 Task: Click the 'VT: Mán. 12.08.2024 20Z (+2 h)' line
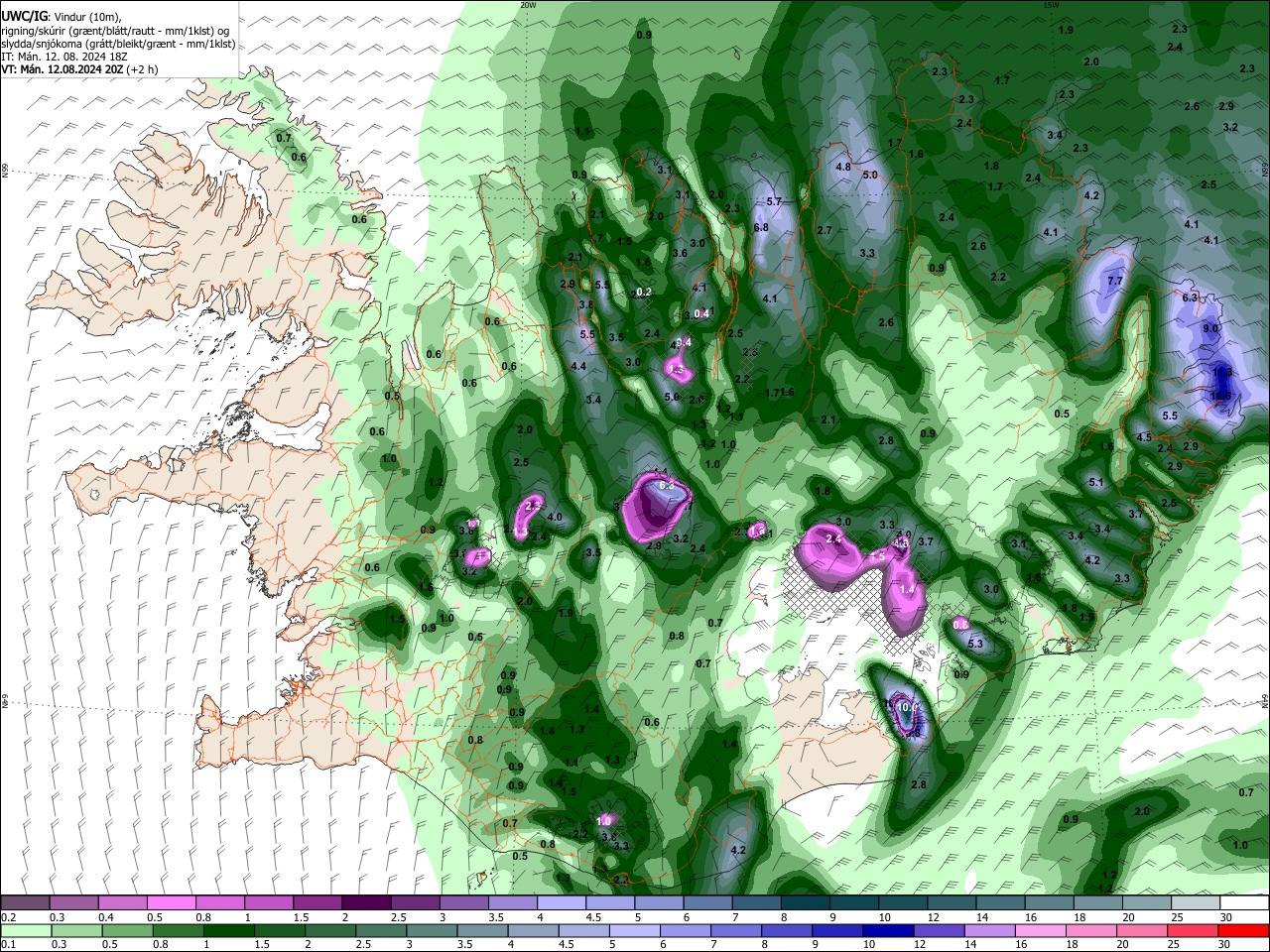pos(79,69)
